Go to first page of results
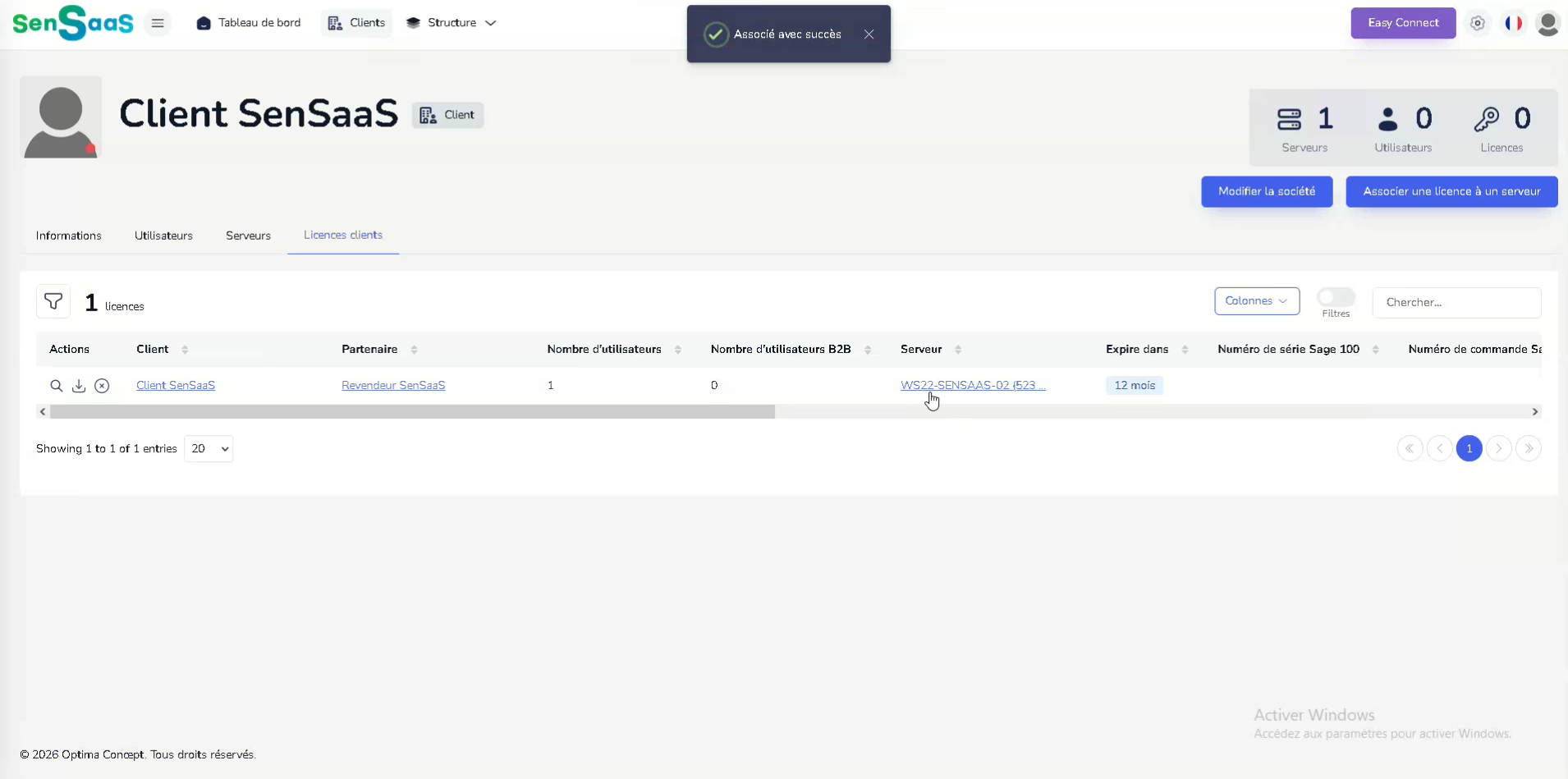Image resolution: width=1568 pixels, height=779 pixels. pos(1410,449)
